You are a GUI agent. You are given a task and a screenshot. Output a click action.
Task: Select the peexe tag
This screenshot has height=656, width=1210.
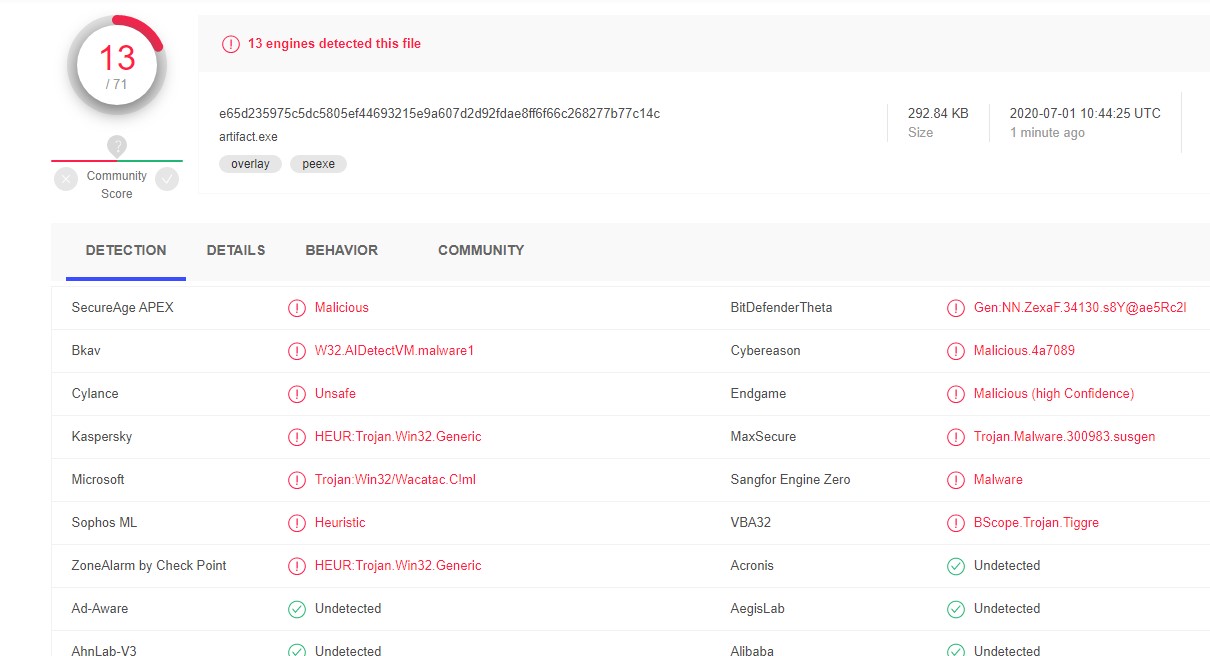(x=318, y=164)
